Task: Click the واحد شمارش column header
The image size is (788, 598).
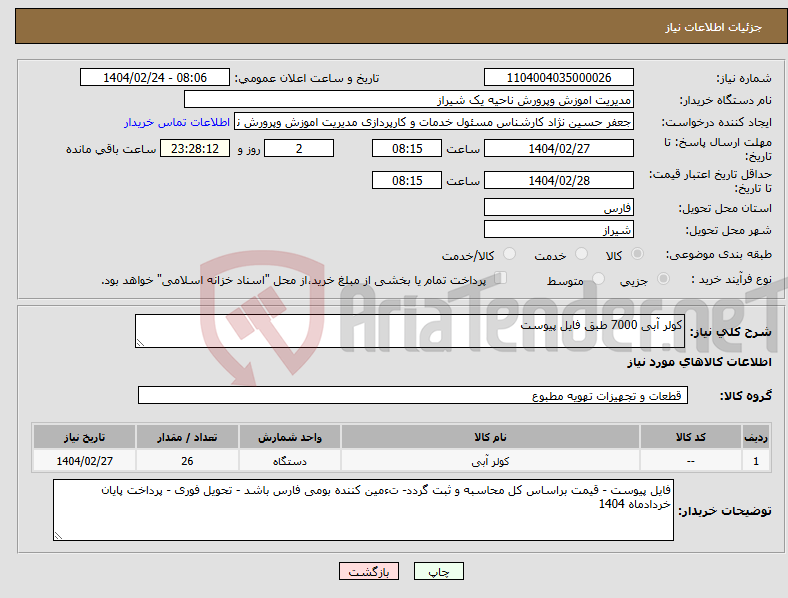Action: [x=289, y=437]
